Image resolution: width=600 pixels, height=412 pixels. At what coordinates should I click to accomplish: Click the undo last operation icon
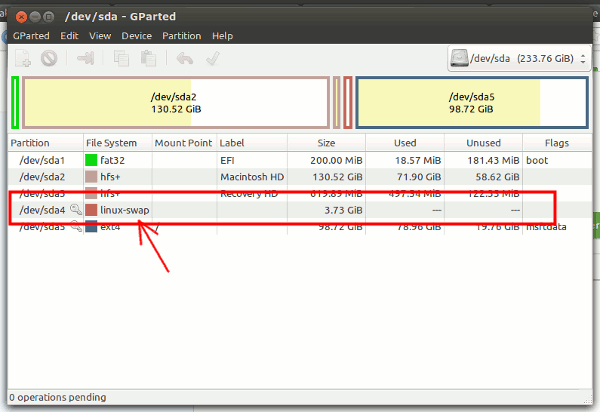coord(184,59)
